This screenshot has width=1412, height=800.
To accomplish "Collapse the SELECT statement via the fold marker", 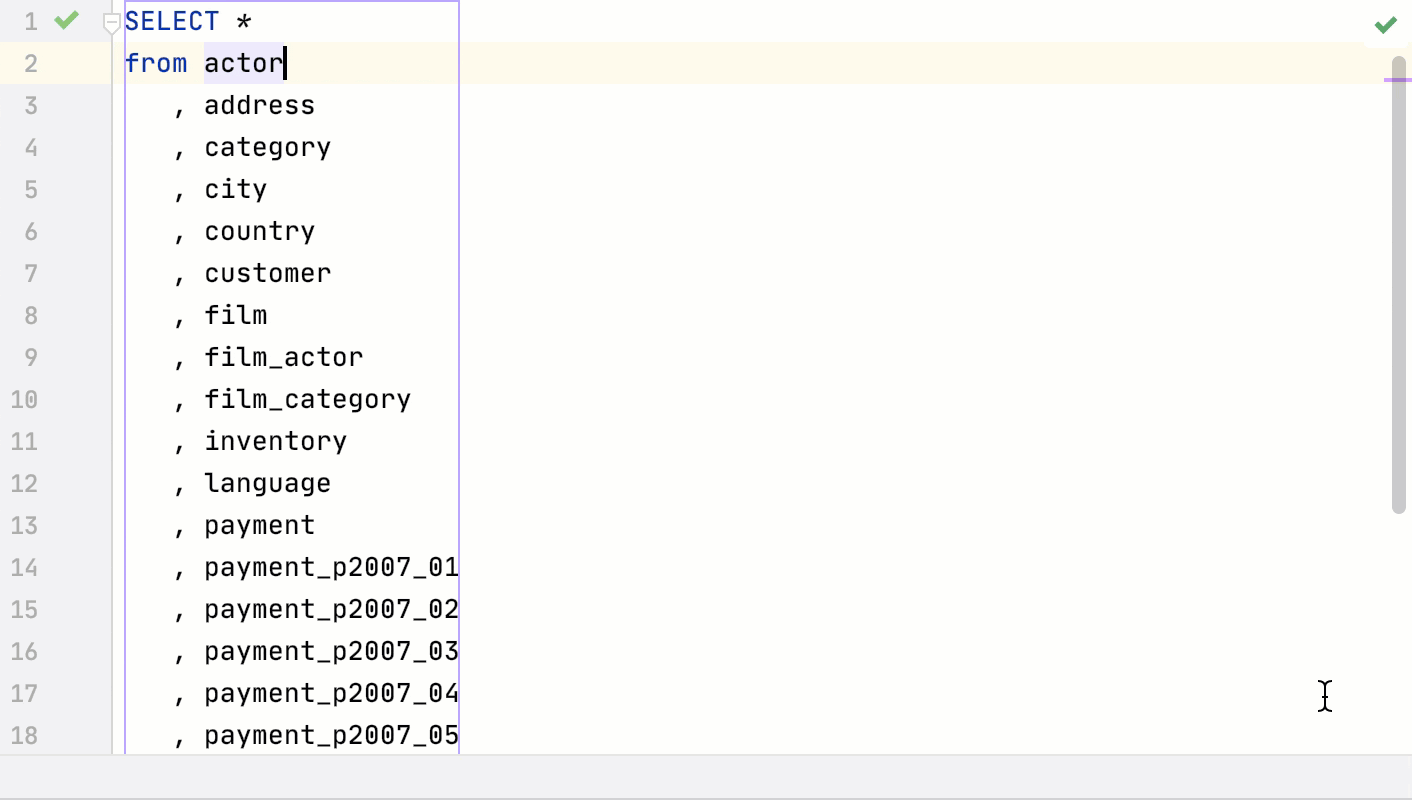I will [x=112, y=20].
